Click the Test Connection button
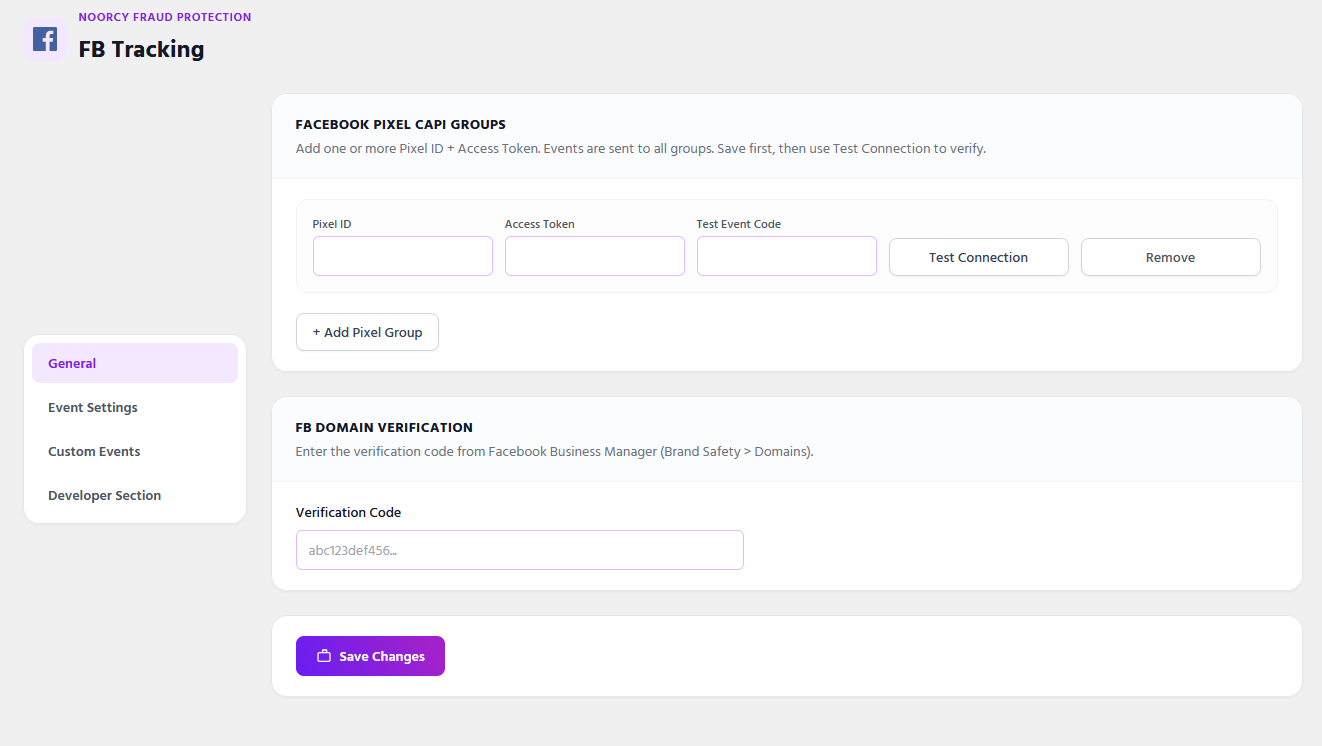The height and width of the screenshot is (746, 1322). click(x=978, y=257)
